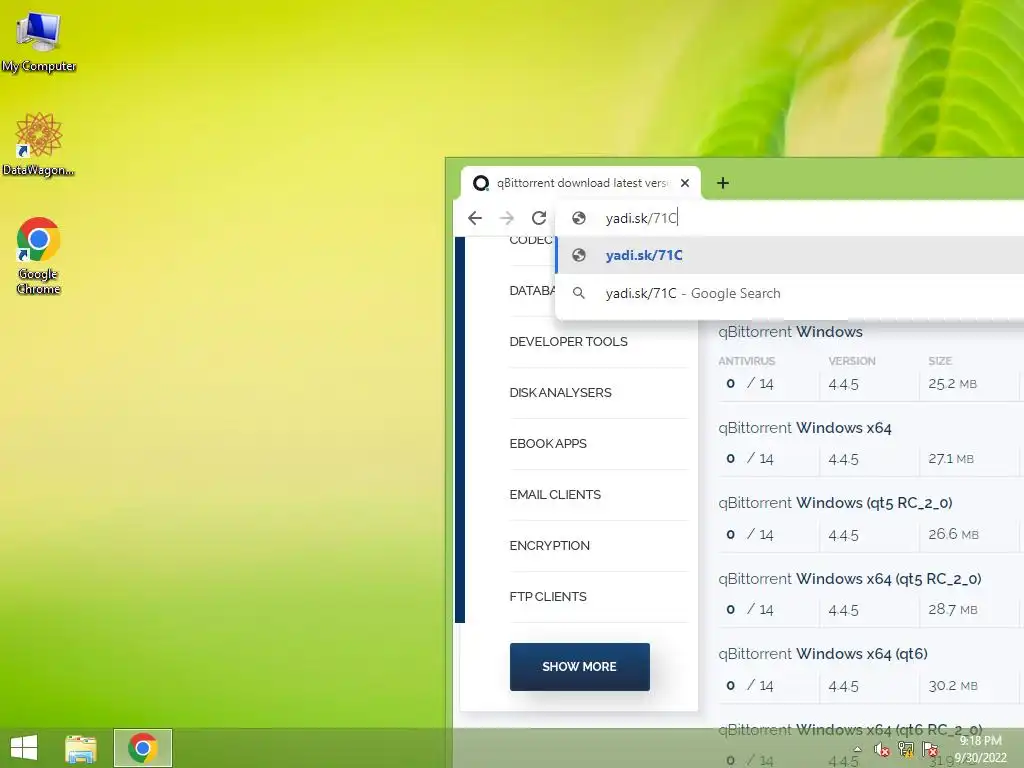Screen dimensions: 1024x768
Task: Click the Chrome forward arrow
Action: point(507,218)
